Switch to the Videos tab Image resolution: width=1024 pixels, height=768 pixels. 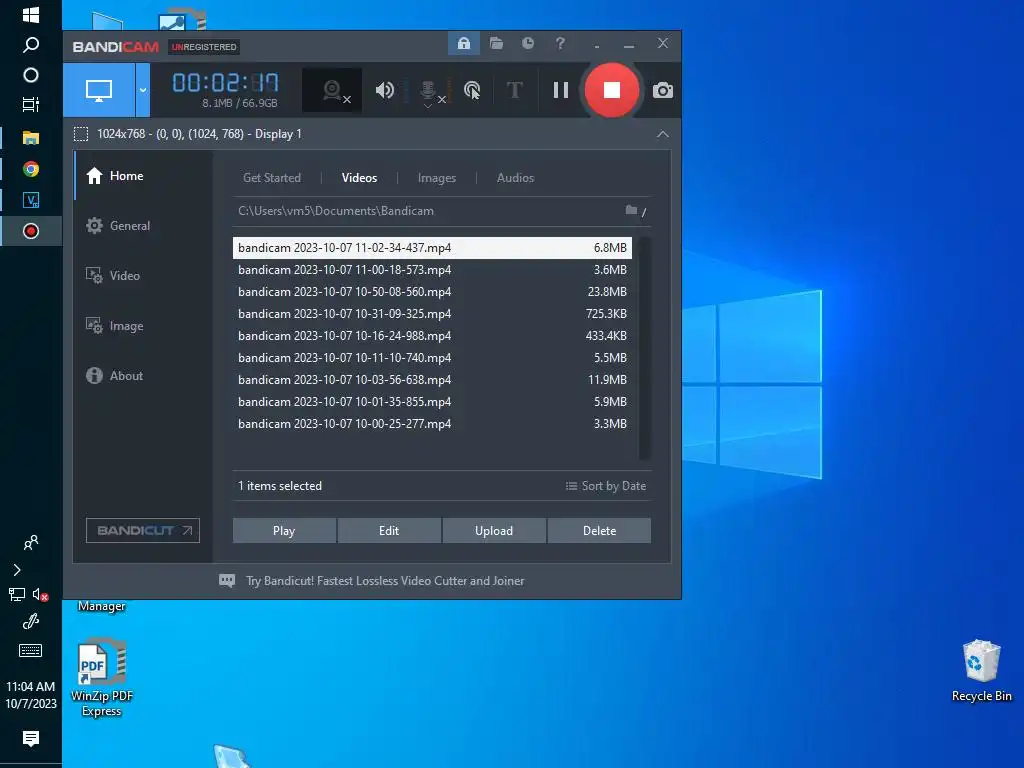click(x=359, y=178)
